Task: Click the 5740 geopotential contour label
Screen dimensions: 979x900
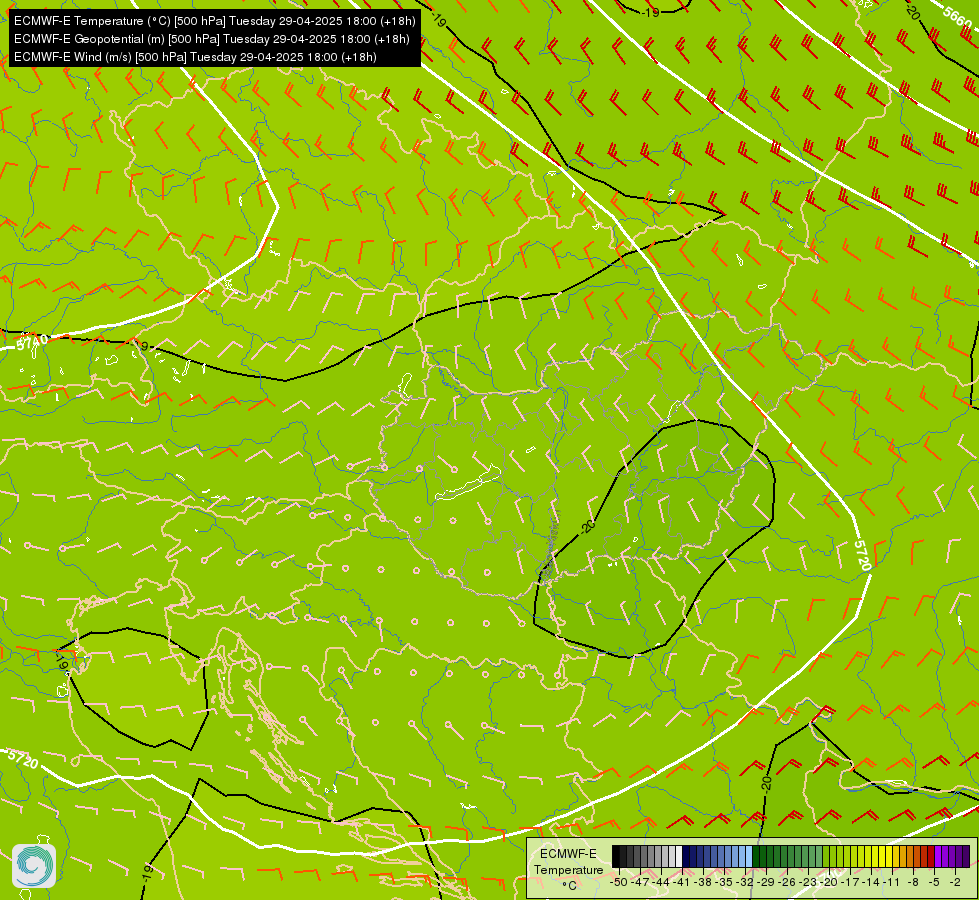Action: pos(31,342)
